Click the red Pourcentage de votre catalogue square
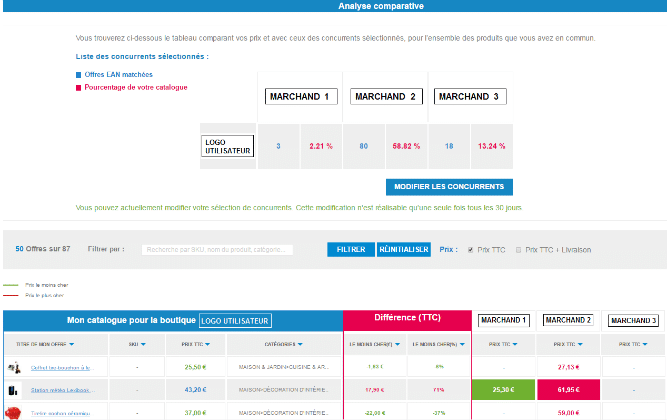The height and width of the screenshot is (420, 667). pyautogui.click(x=78, y=88)
